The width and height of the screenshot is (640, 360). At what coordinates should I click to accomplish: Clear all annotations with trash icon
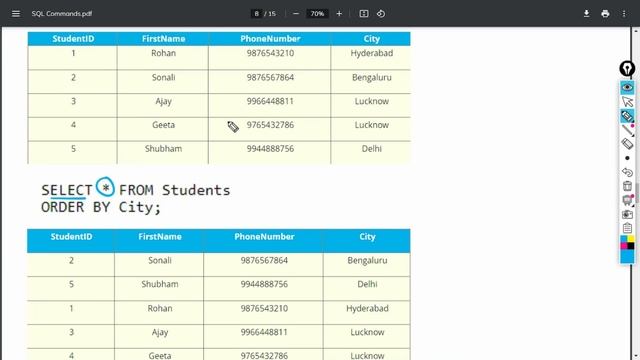[x=627, y=186]
